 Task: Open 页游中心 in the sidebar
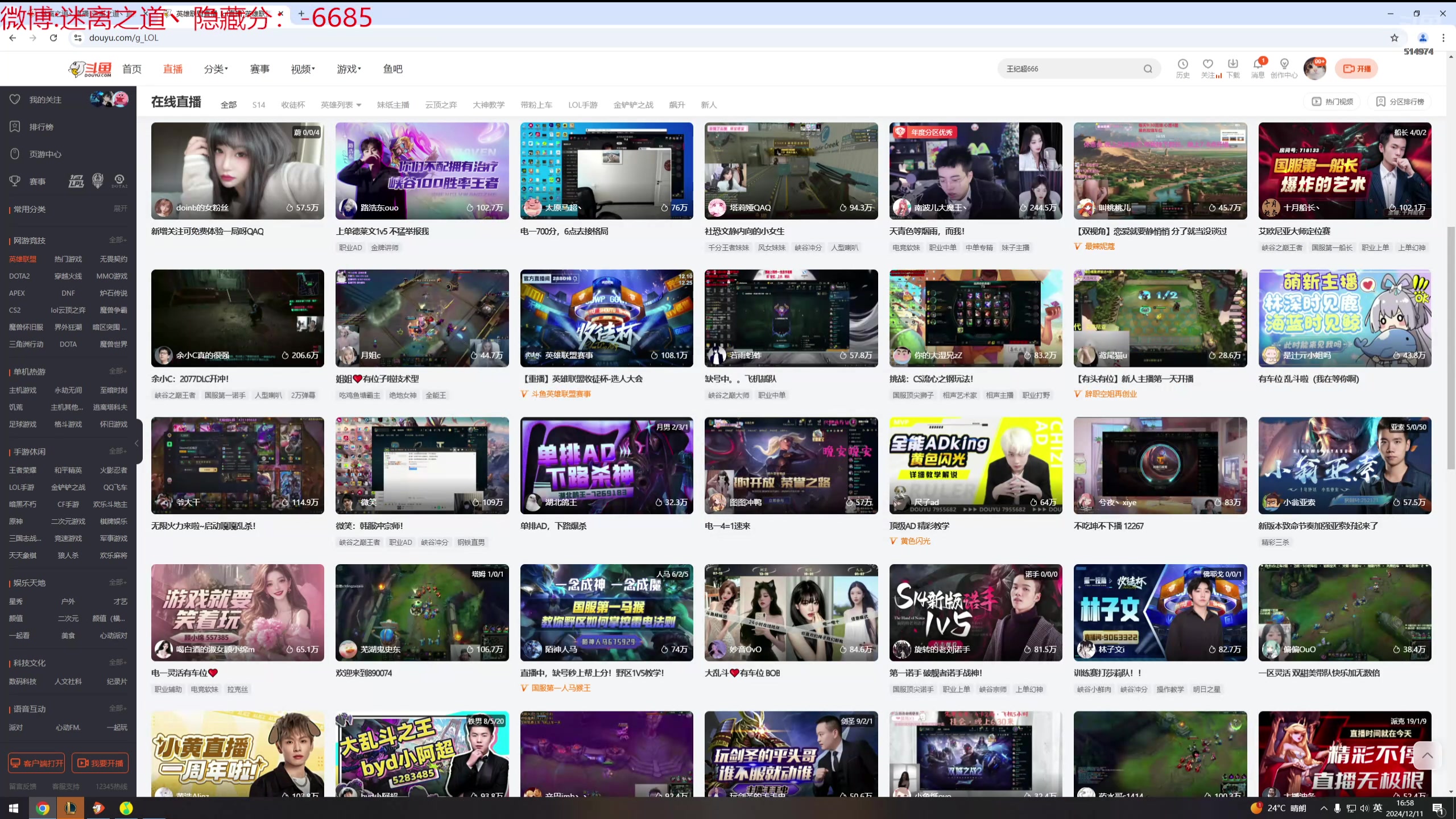45,154
